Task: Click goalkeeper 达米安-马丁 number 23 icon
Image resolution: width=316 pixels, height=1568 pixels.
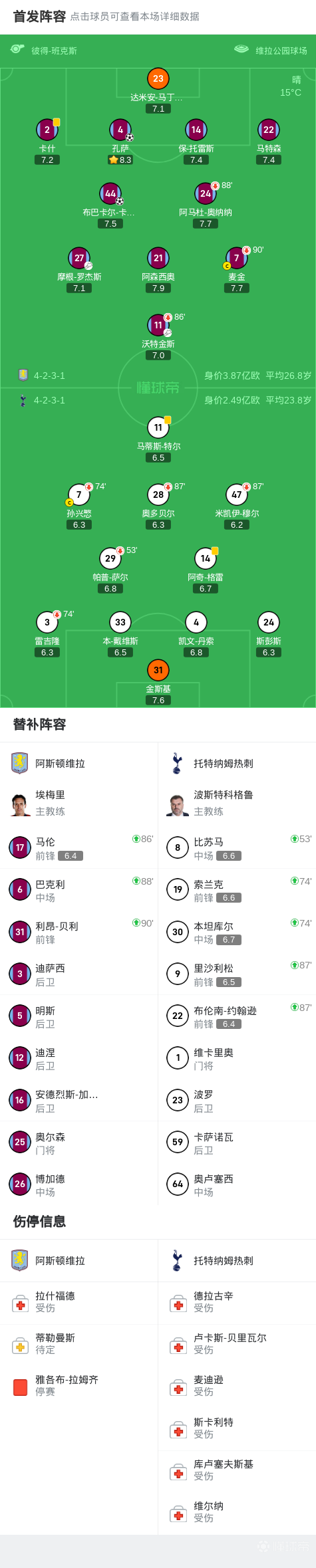Action: pyautogui.click(x=158, y=78)
